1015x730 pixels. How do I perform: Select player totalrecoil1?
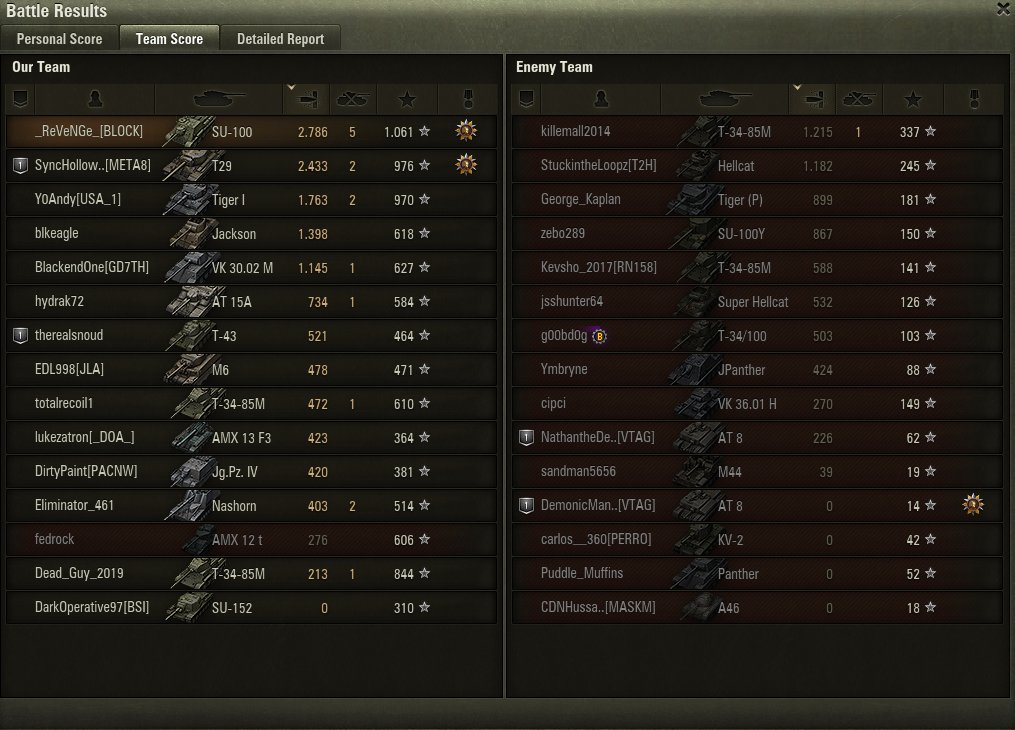pyautogui.click(x=64, y=403)
